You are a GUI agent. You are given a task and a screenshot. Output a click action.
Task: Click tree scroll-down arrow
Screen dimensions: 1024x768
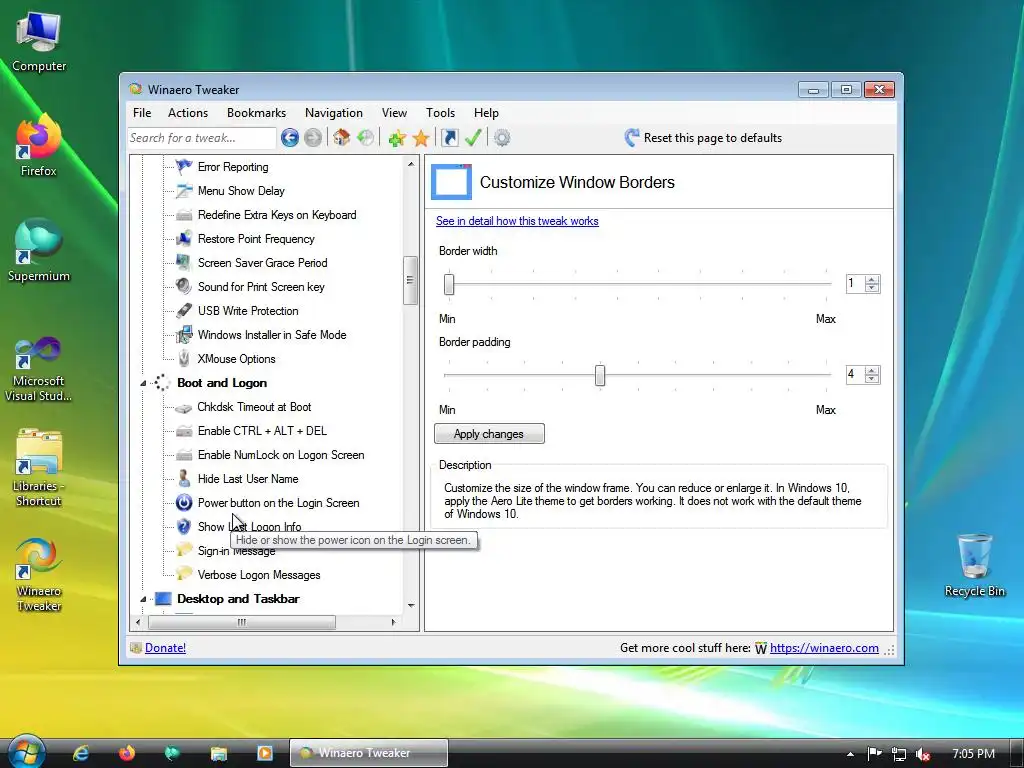pos(411,605)
